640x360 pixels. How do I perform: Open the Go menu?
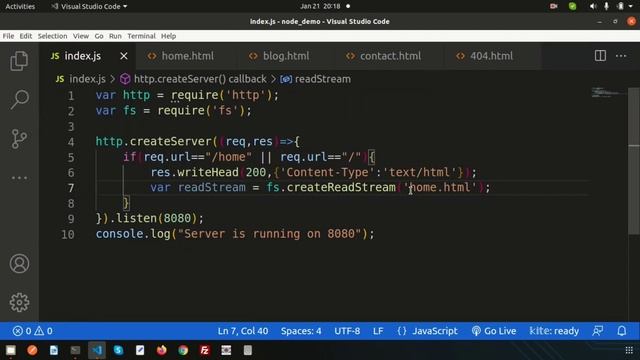tap(99, 36)
